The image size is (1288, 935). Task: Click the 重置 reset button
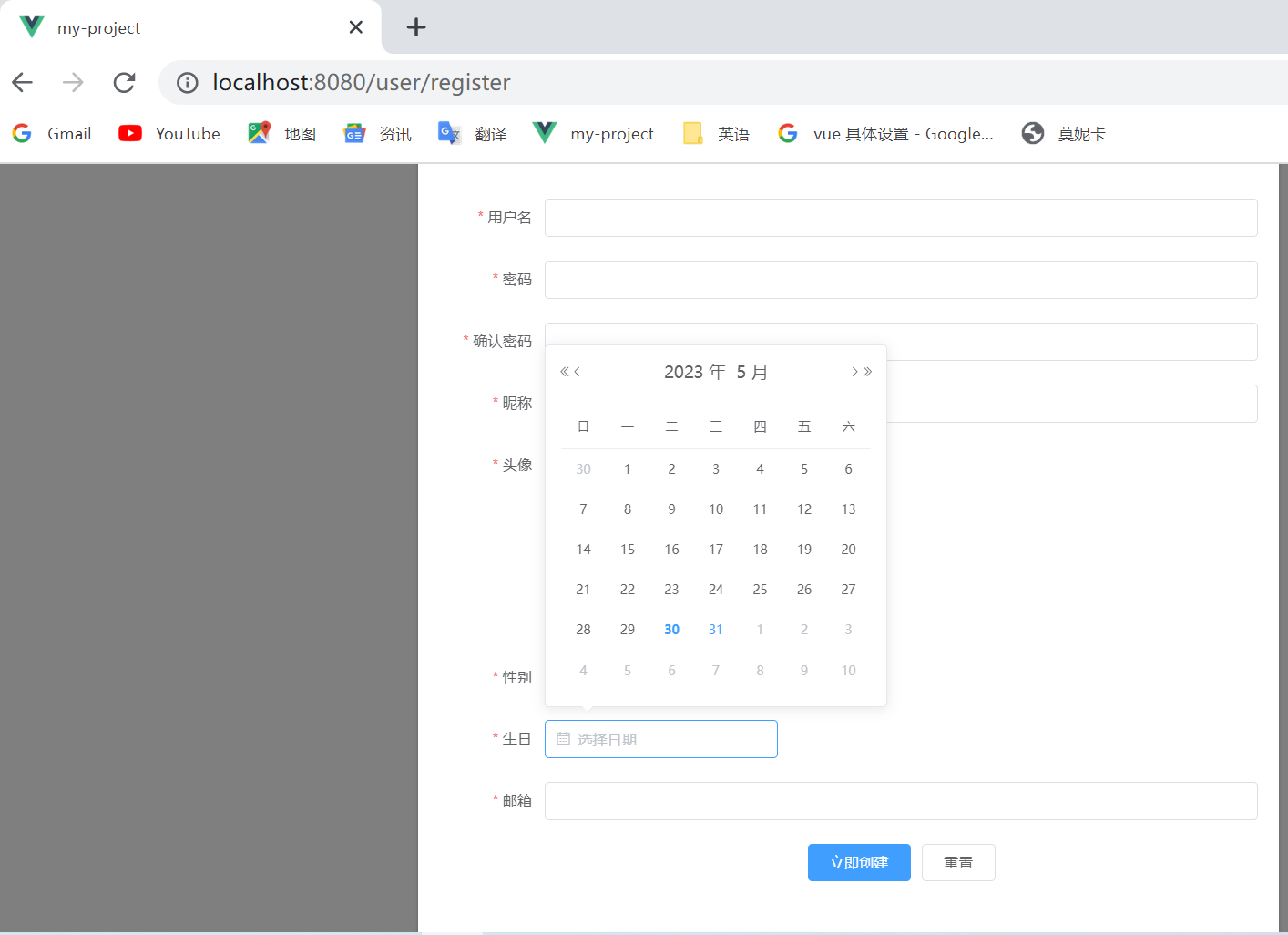[x=958, y=862]
